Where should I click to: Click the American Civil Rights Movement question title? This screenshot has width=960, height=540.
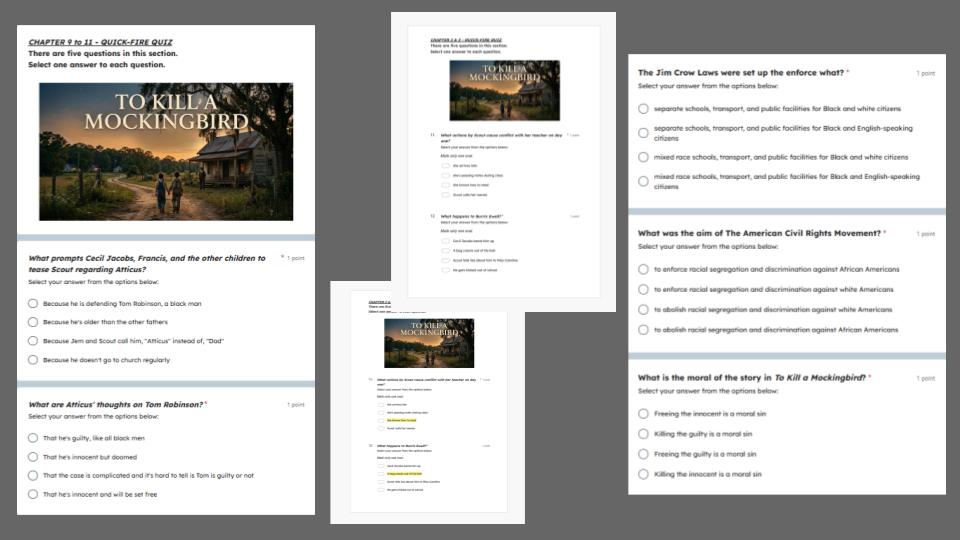point(759,233)
